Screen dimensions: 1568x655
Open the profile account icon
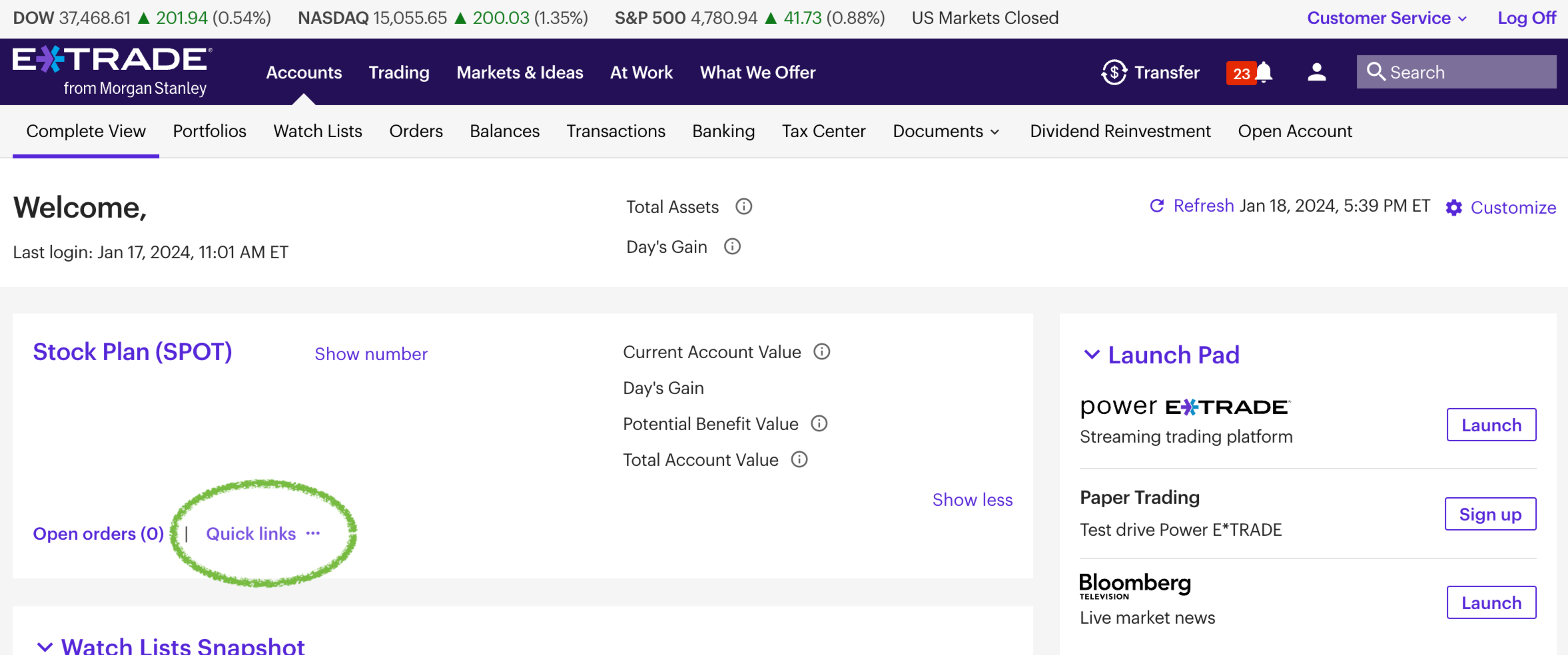(x=1316, y=72)
